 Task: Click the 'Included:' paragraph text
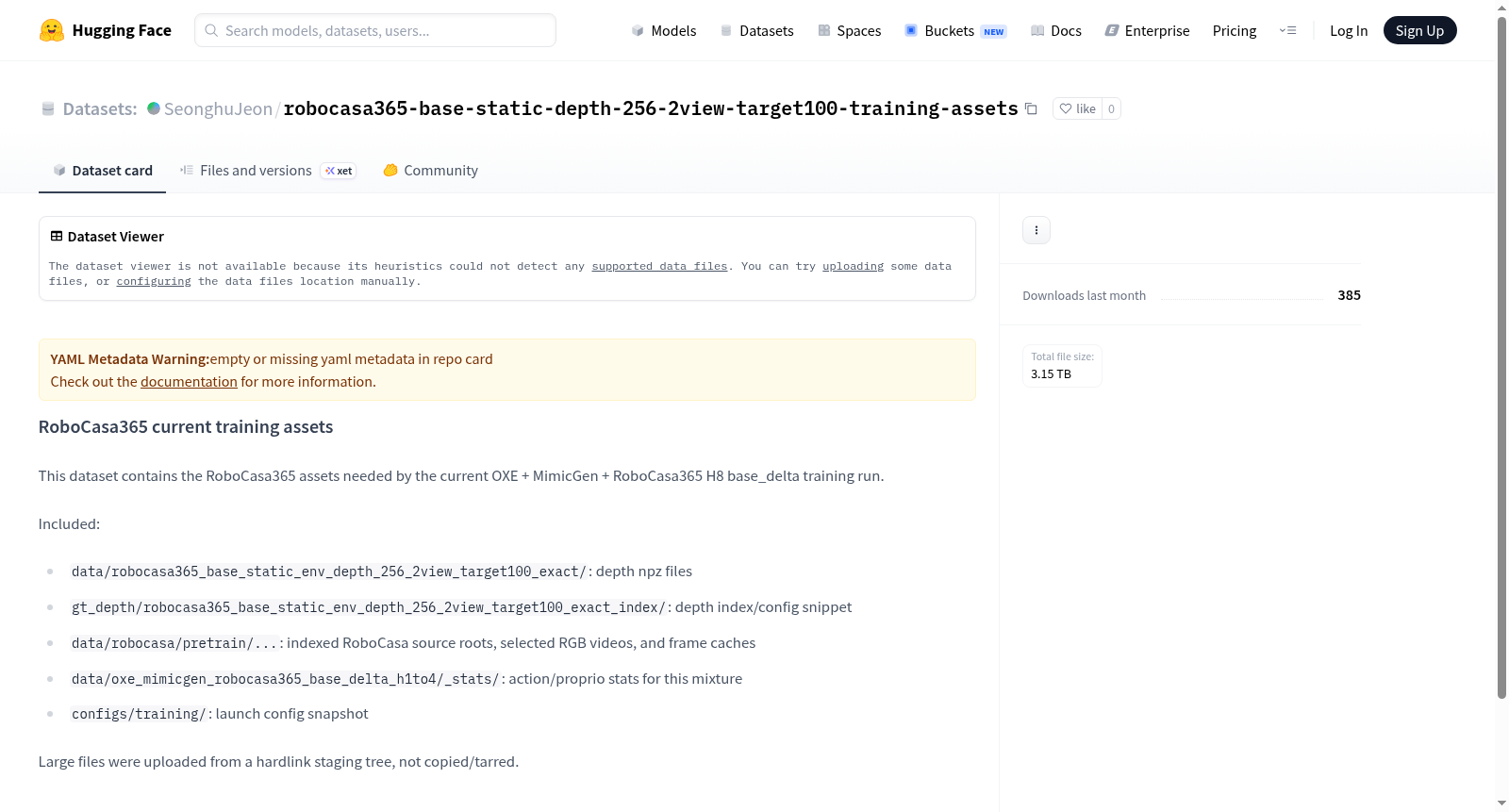(69, 524)
